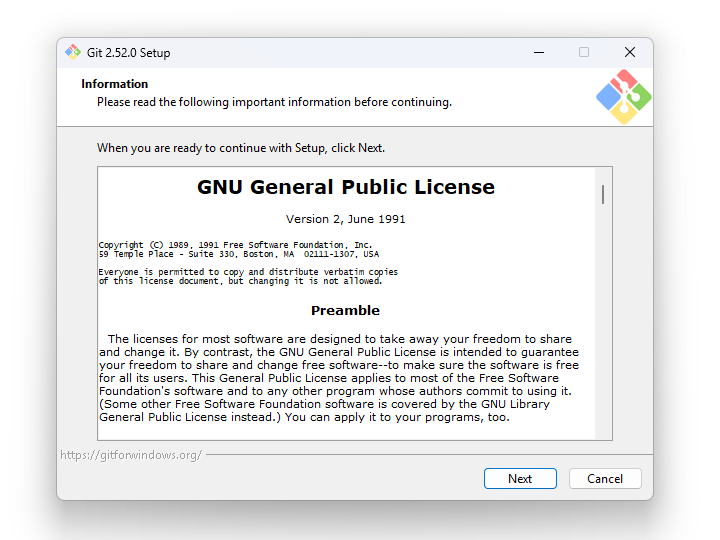Click the 'Information' header title

click(x=114, y=84)
